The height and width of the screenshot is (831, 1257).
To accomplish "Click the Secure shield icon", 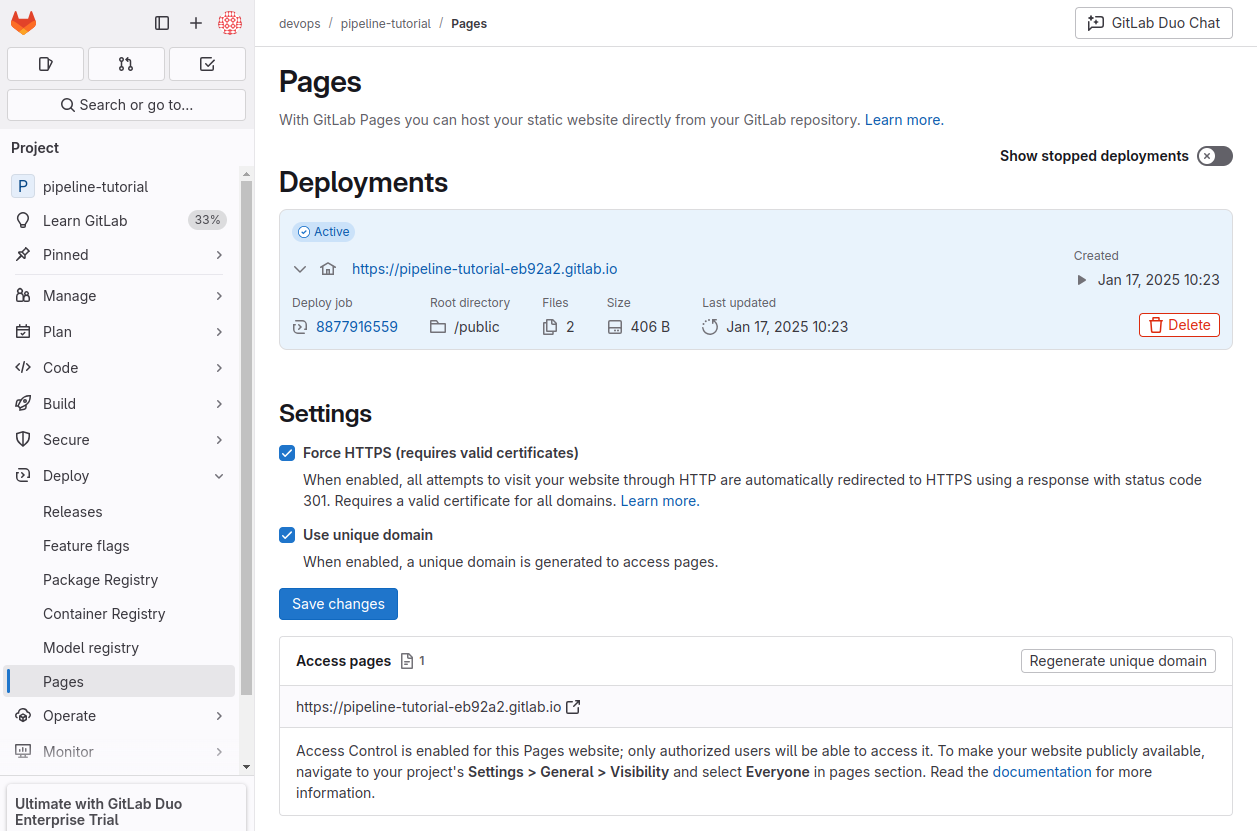I will tap(23, 439).
